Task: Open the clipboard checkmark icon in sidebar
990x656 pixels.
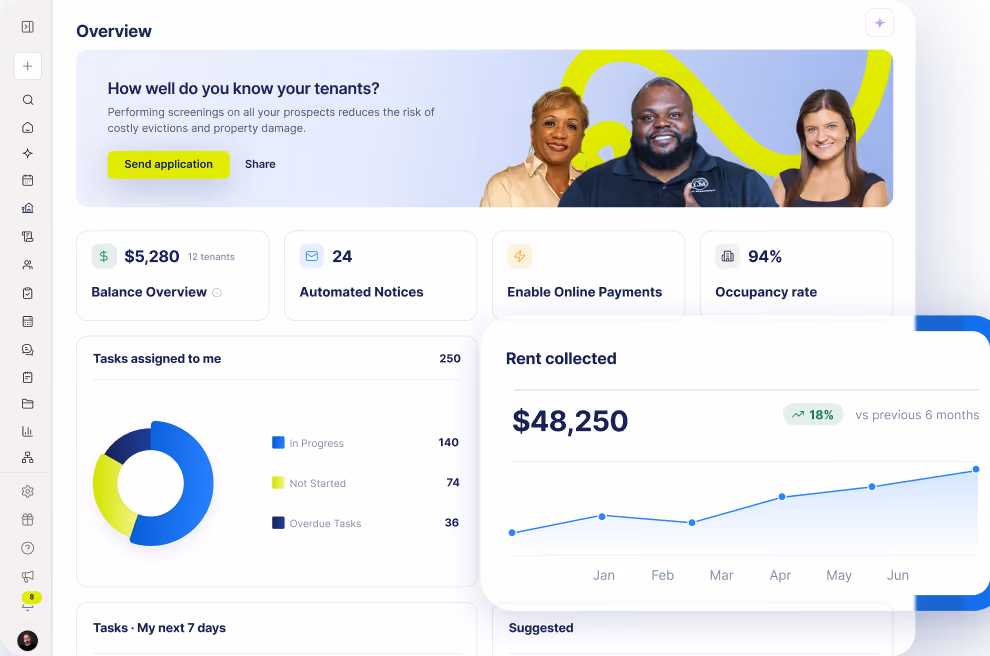Action: 28,293
